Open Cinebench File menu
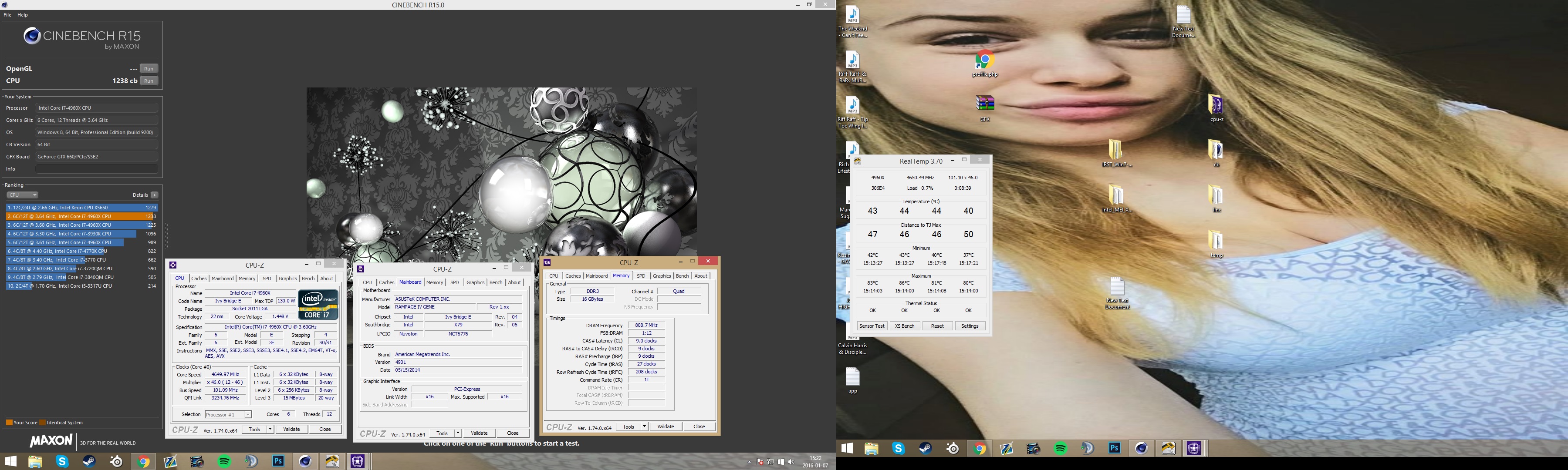 tap(7, 15)
